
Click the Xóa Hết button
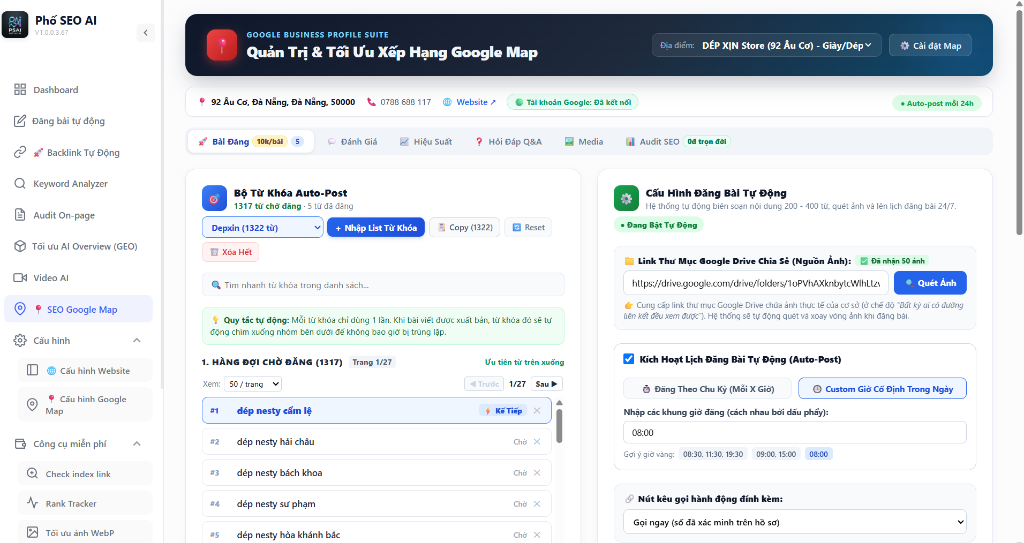pos(231,252)
